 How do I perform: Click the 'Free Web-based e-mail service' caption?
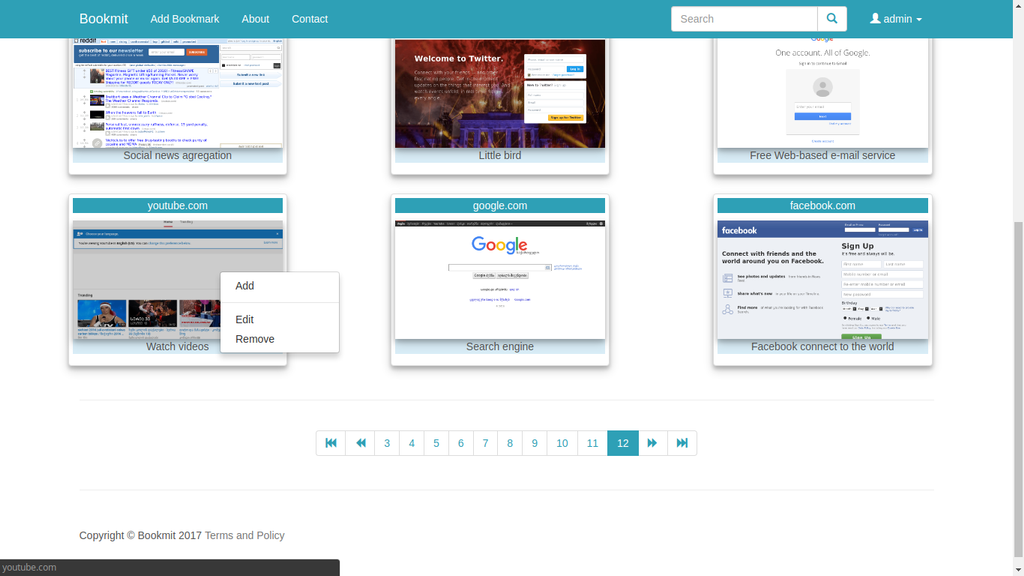(822, 155)
